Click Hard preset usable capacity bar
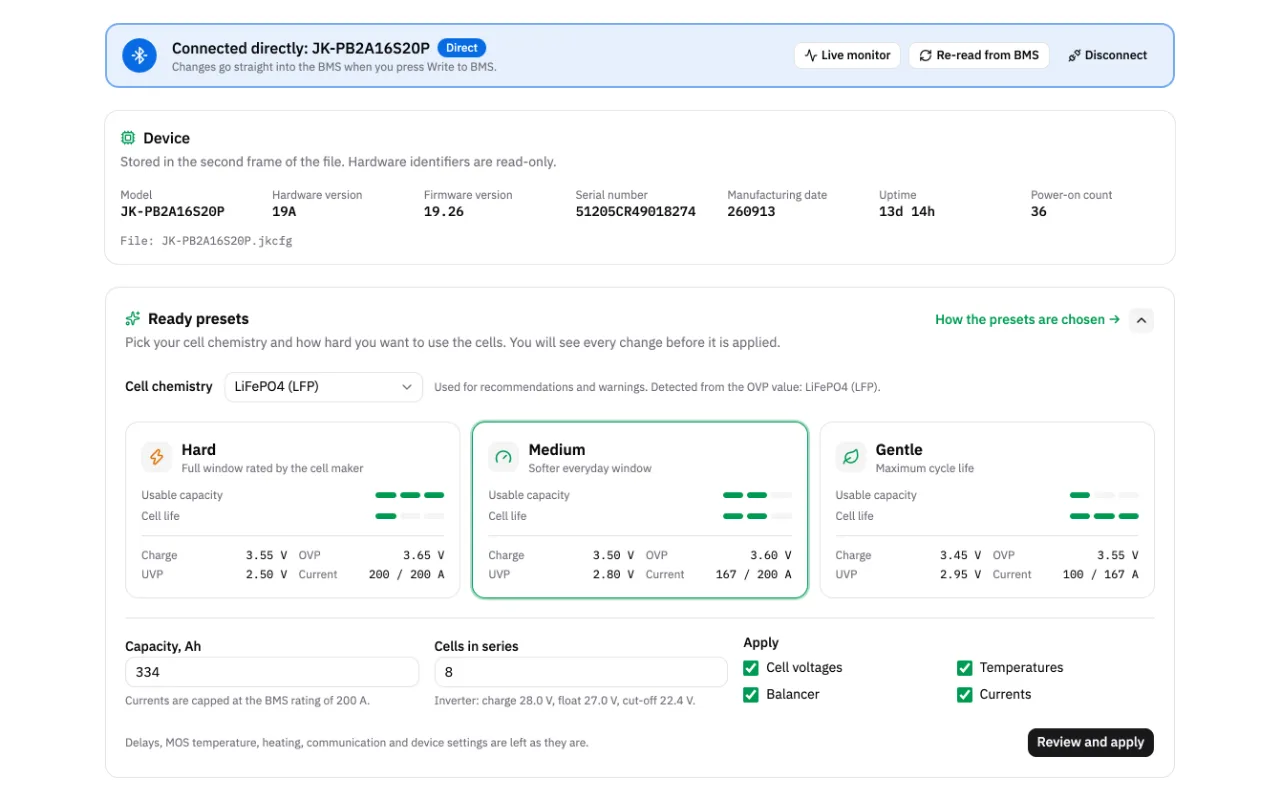The image size is (1280, 800). 410,495
